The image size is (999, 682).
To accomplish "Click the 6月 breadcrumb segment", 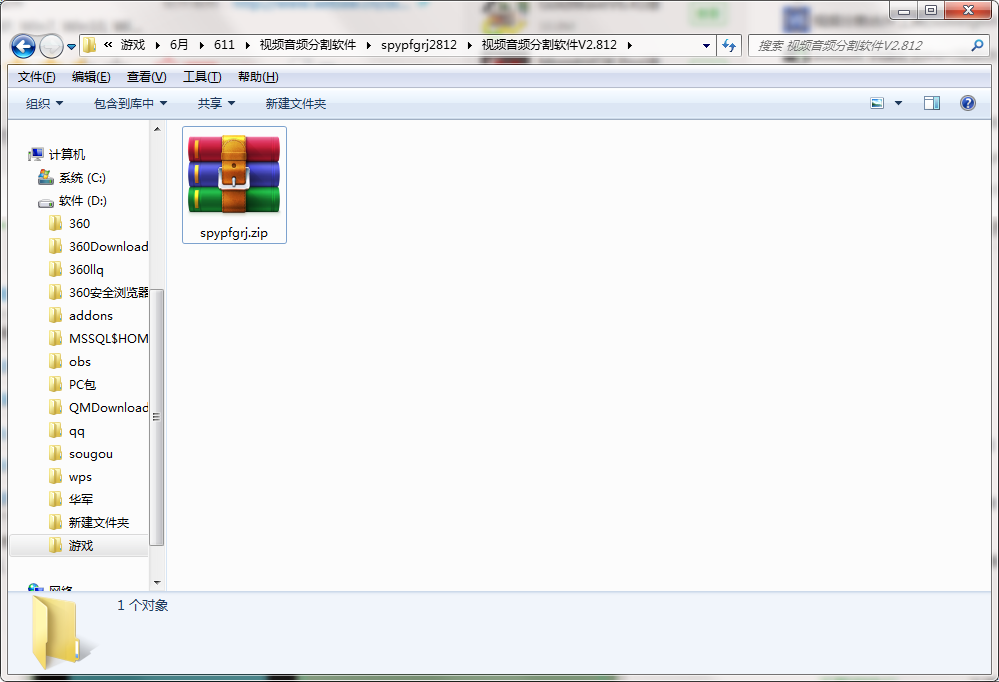I will [179, 45].
